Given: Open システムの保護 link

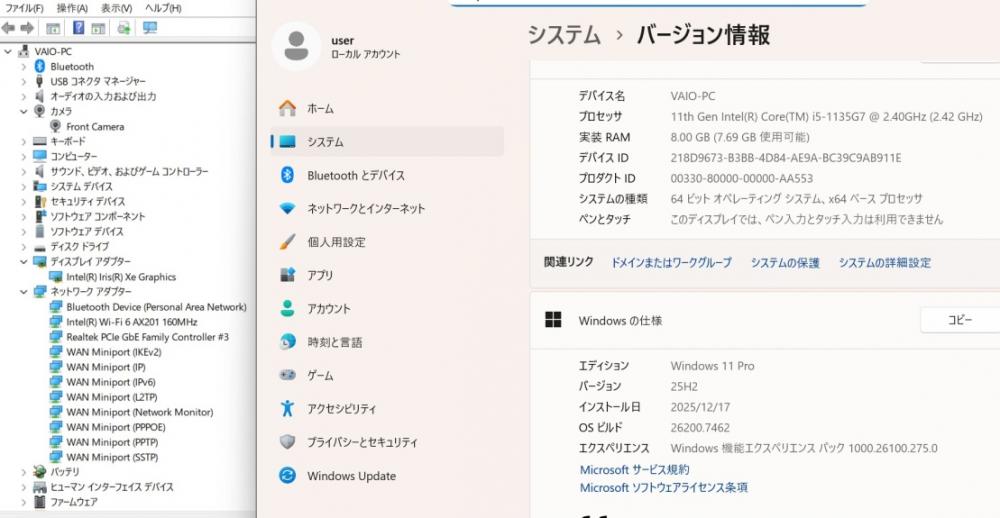Looking at the screenshot, I should 784,263.
